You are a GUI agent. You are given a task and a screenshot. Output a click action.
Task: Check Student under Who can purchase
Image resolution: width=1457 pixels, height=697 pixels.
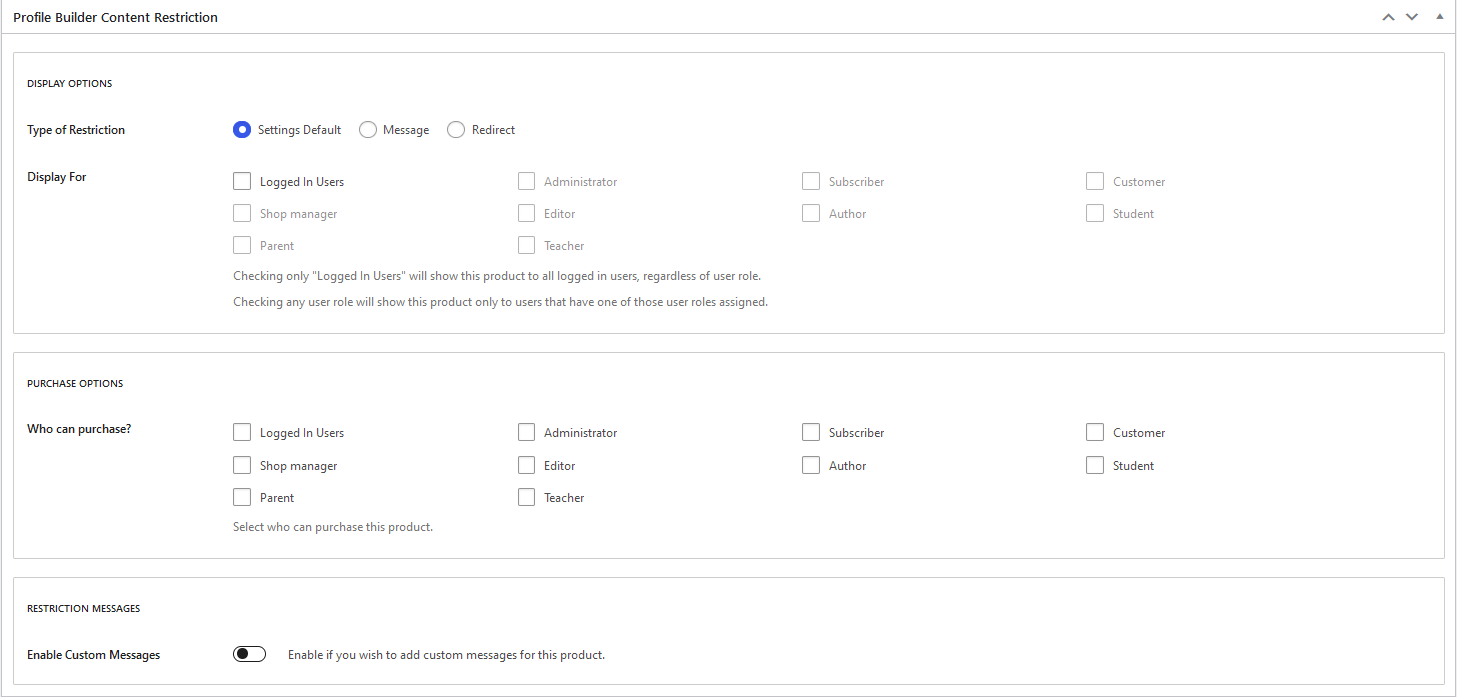coord(1095,466)
